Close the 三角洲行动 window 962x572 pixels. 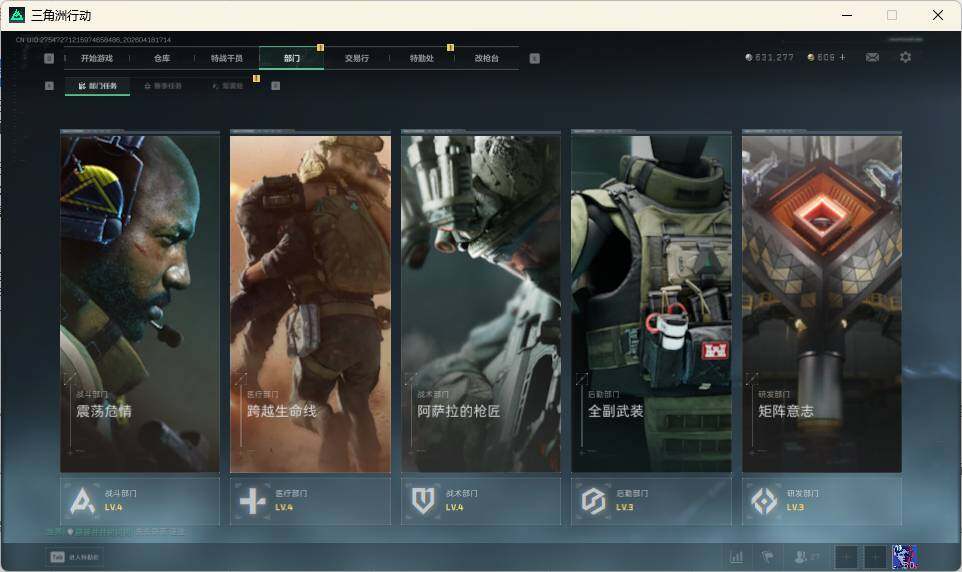(x=937, y=15)
